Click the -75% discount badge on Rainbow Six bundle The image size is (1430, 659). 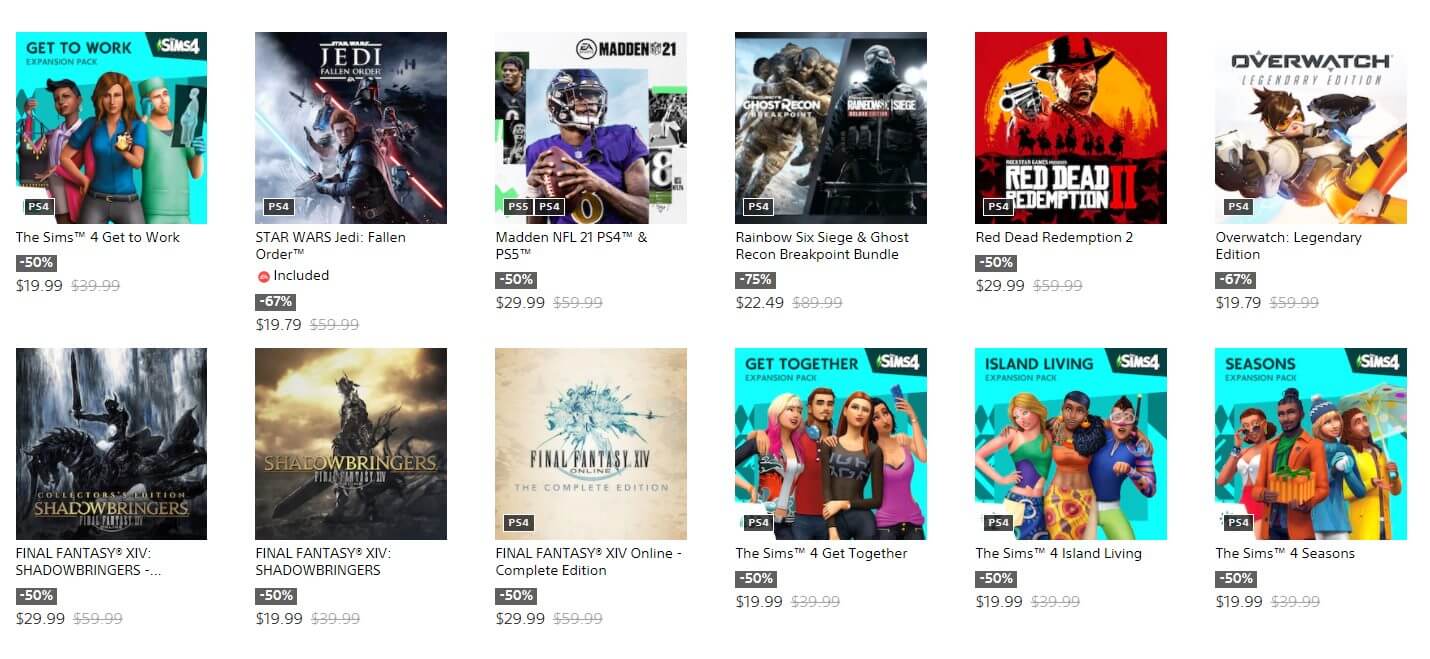coord(756,280)
